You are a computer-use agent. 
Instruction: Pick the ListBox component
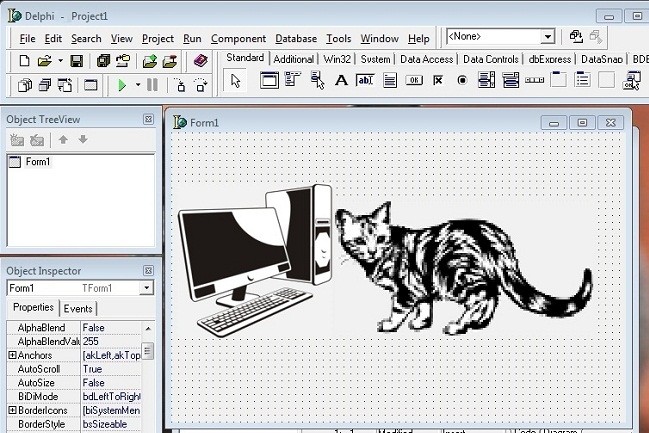click(x=486, y=80)
